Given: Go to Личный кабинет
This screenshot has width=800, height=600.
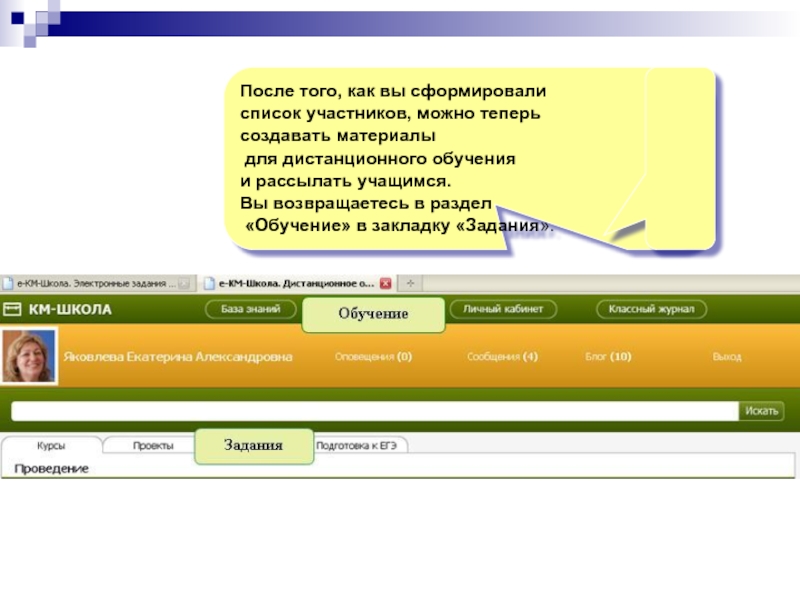Looking at the screenshot, I should click(503, 309).
